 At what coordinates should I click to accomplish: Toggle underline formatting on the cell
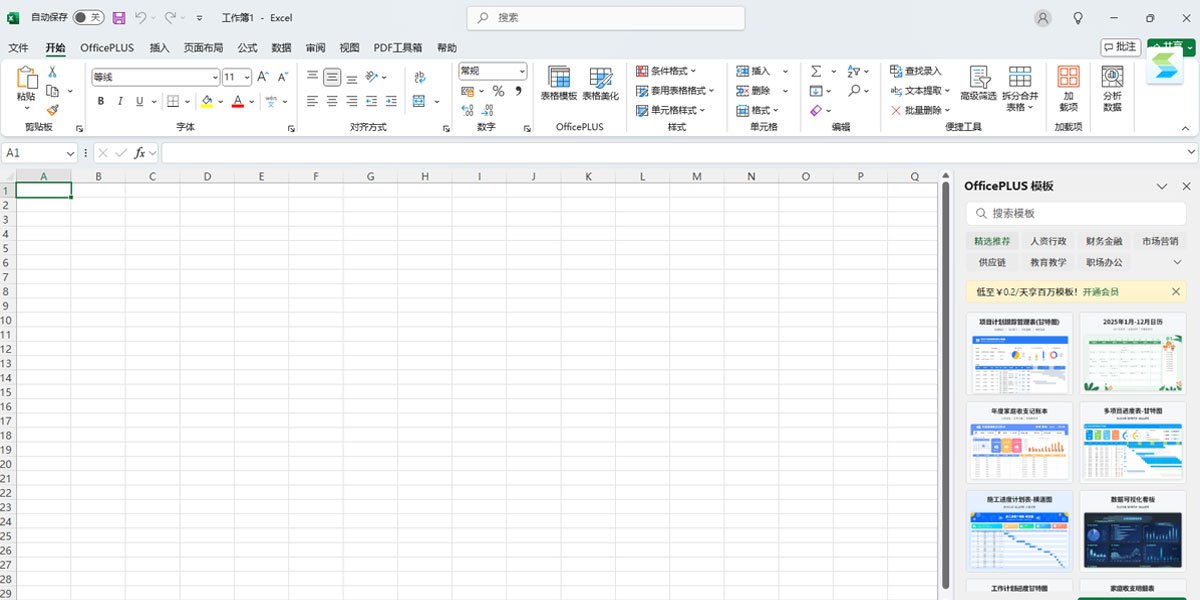138,99
